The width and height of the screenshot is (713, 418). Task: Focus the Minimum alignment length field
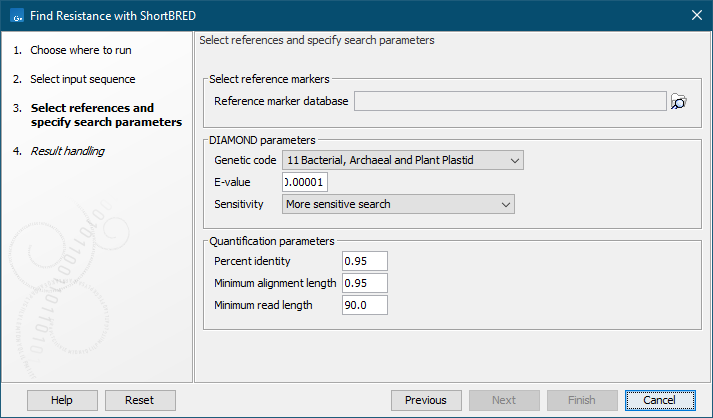[364, 283]
